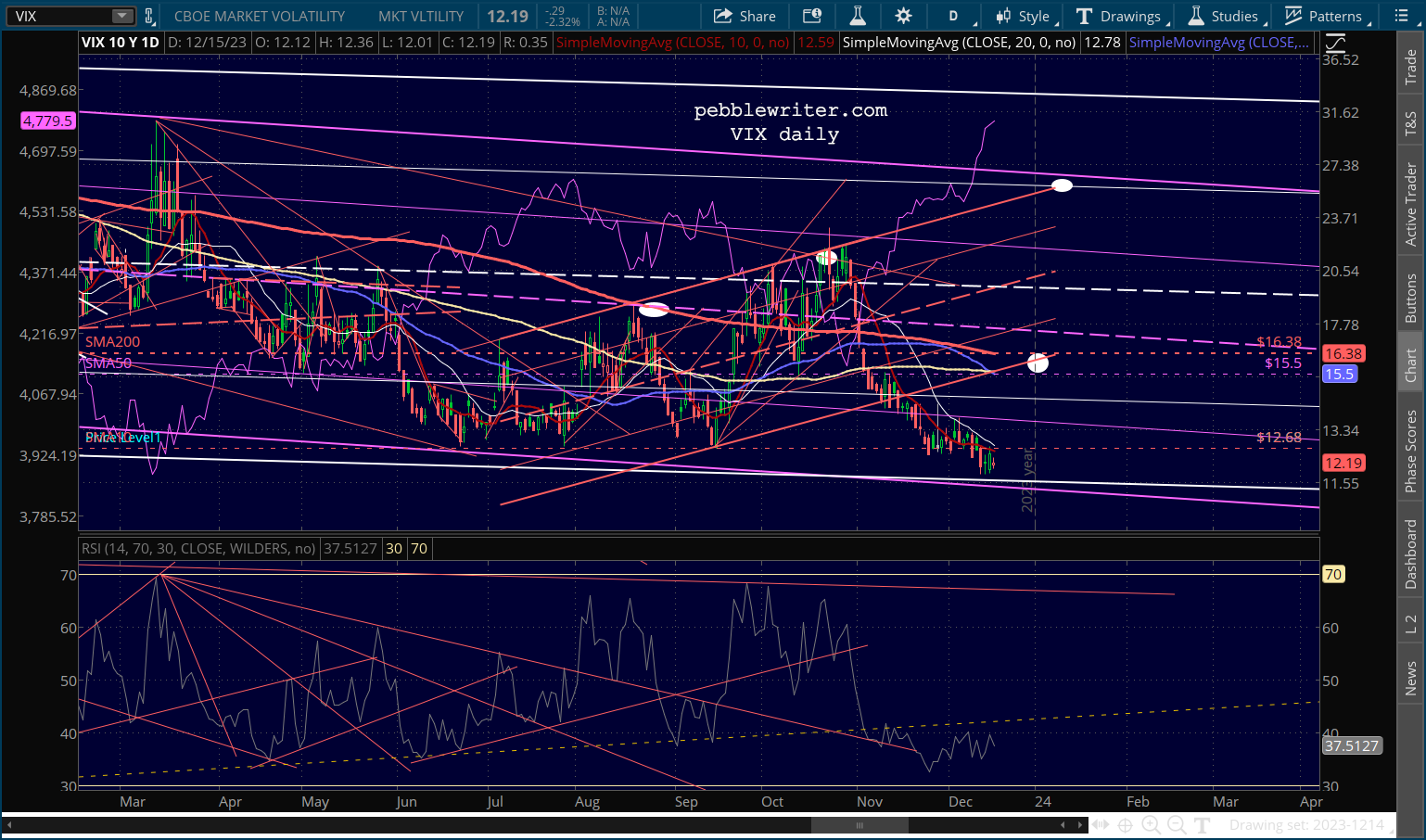The width and height of the screenshot is (1426, 840).
Task: Open the D timeframe dropdown
Action: [954, 16]
